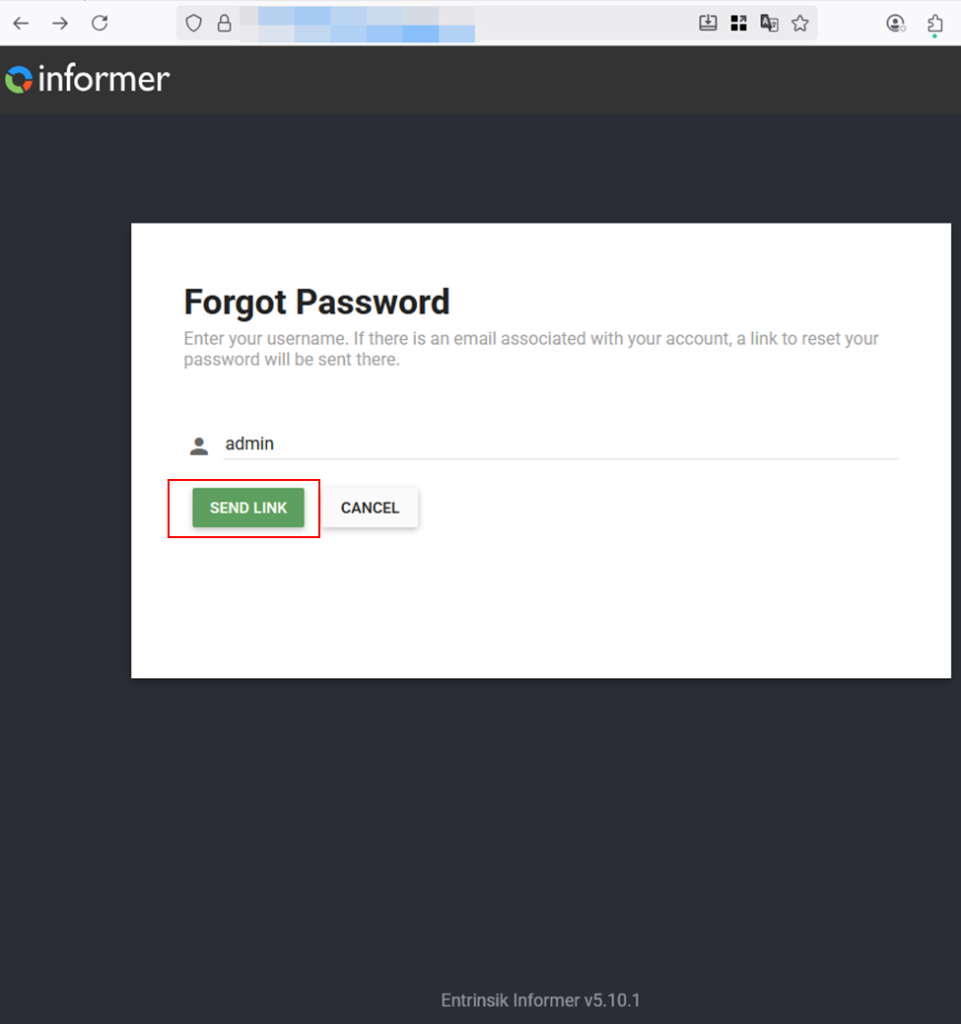Click the informer logo in header
This screenshot has height=1024, width=961.
(87, 79)
